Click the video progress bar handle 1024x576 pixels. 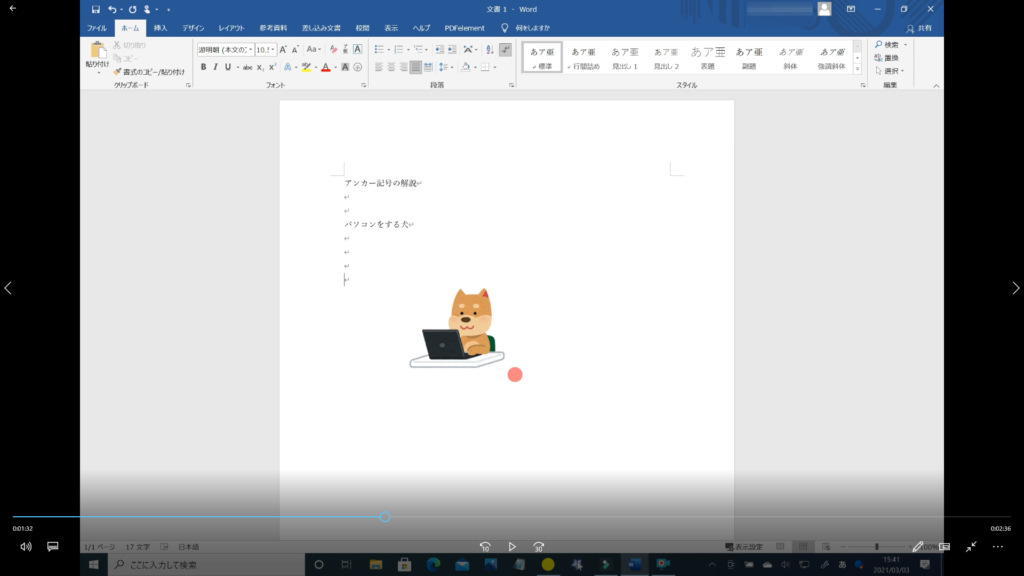click(385, 517)
